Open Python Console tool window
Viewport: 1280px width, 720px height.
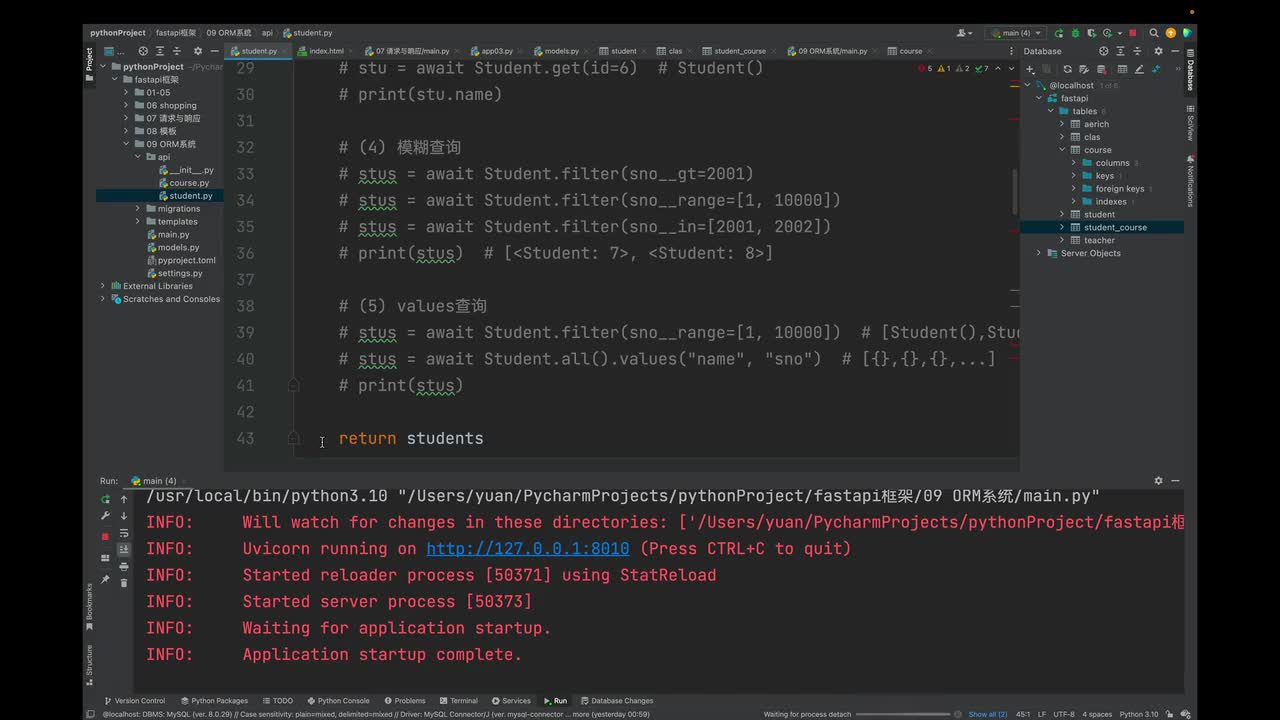338,701
